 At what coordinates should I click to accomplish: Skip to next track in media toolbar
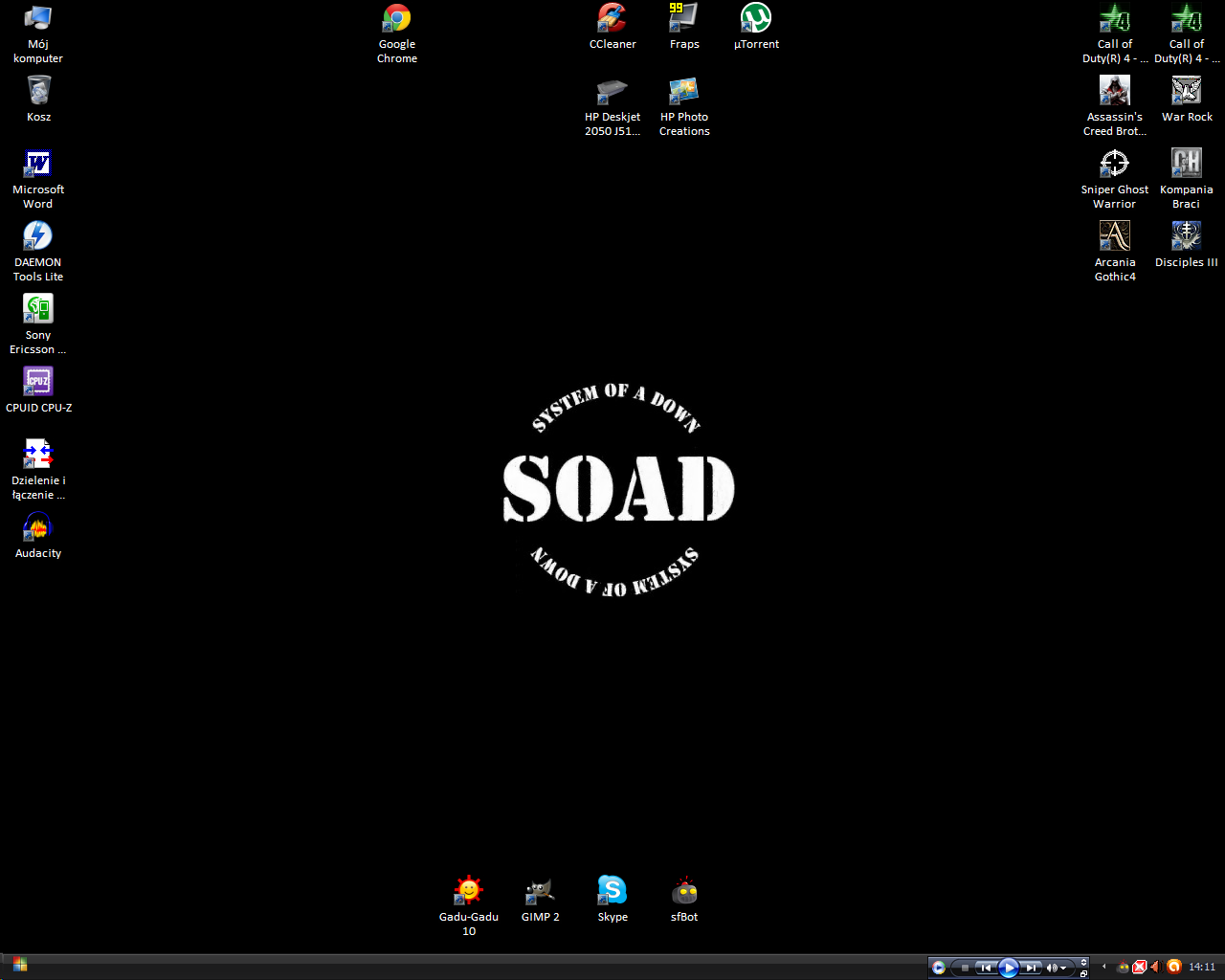tap(1031, 968)
